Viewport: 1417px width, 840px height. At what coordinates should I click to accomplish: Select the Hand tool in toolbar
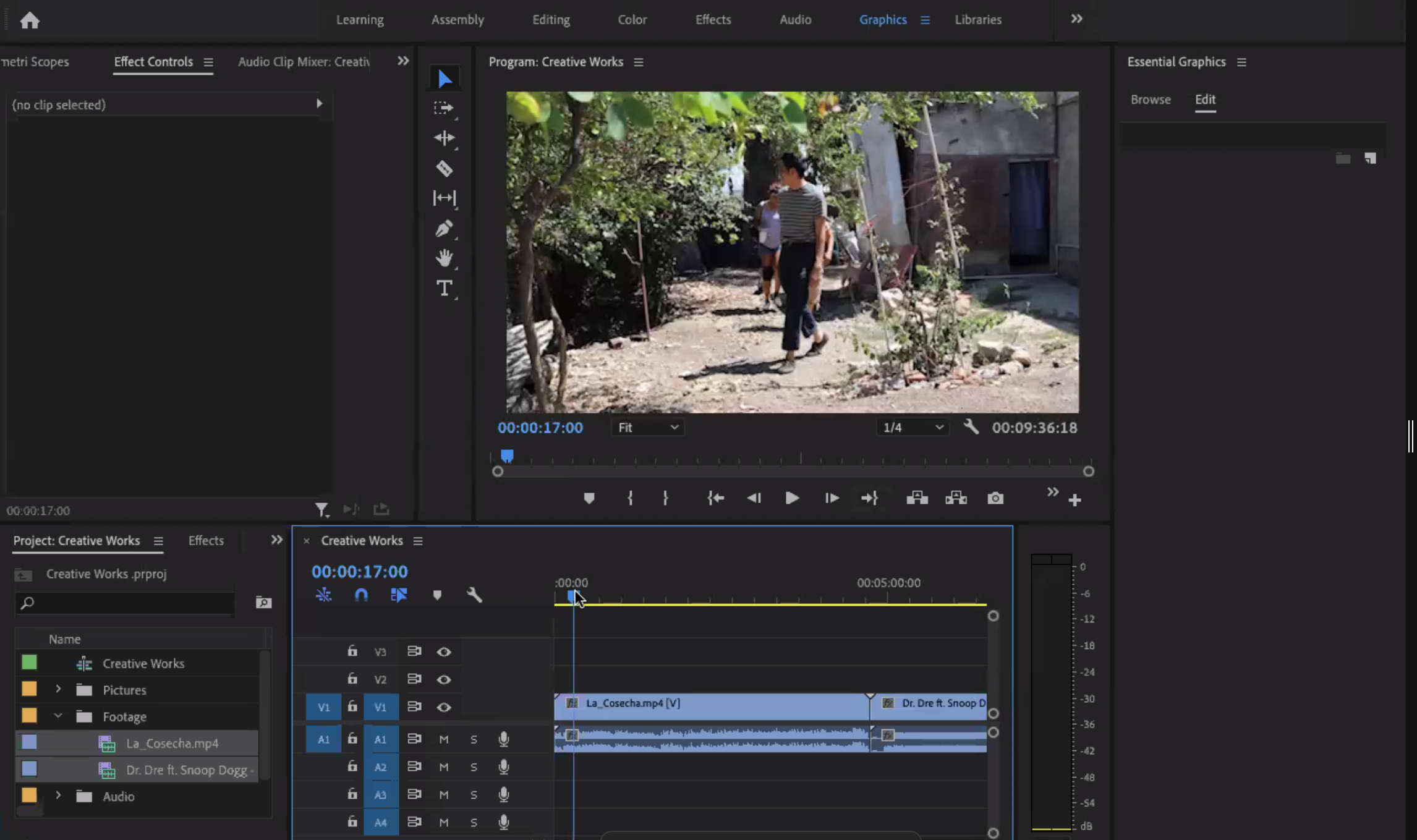(445, 258)
